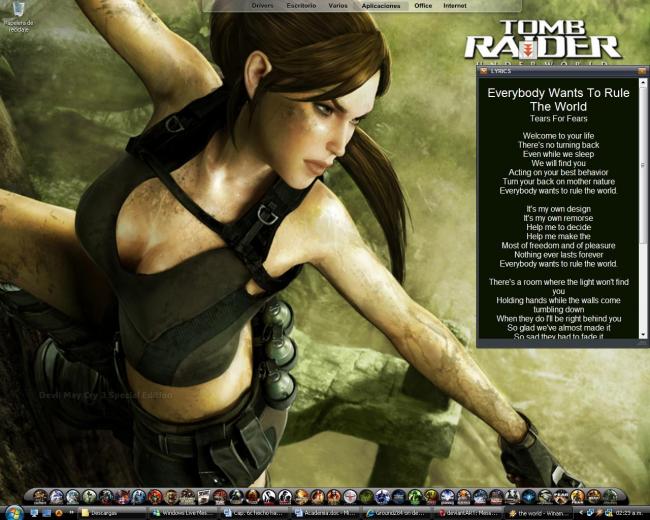Click the Winamp lightning bolt tray icon
Image resolution: width=650 pixels, height=520 pixels.
pyautogui.click(x=600, y=513)
